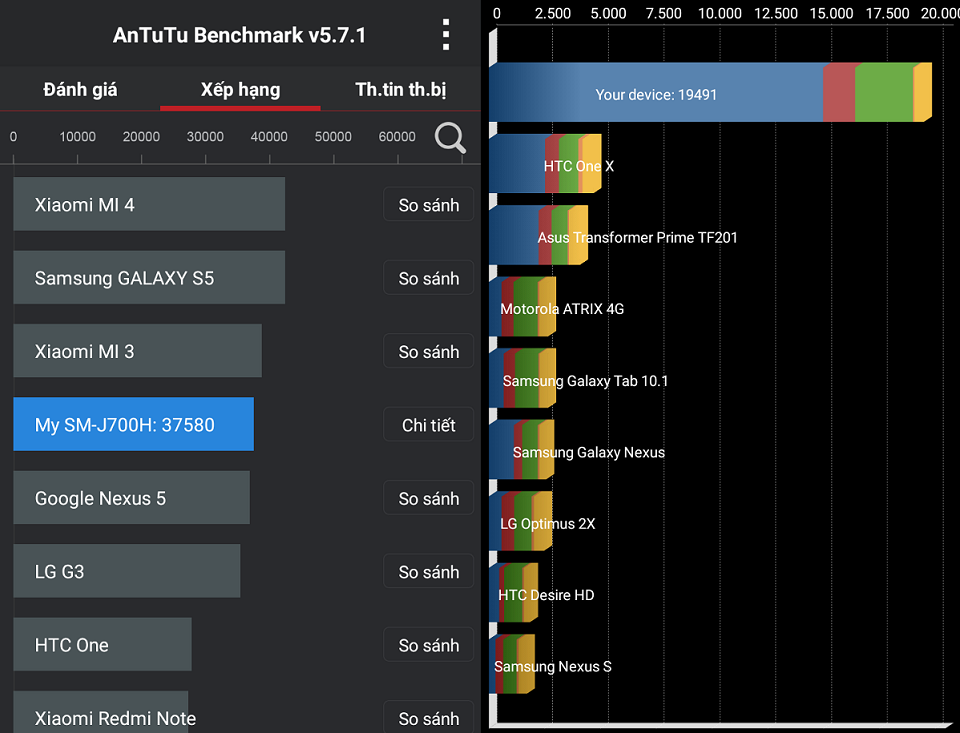Screen dimensions: 960x733
Task: Click the yellow segment of Your device bar
Action: 923,92
